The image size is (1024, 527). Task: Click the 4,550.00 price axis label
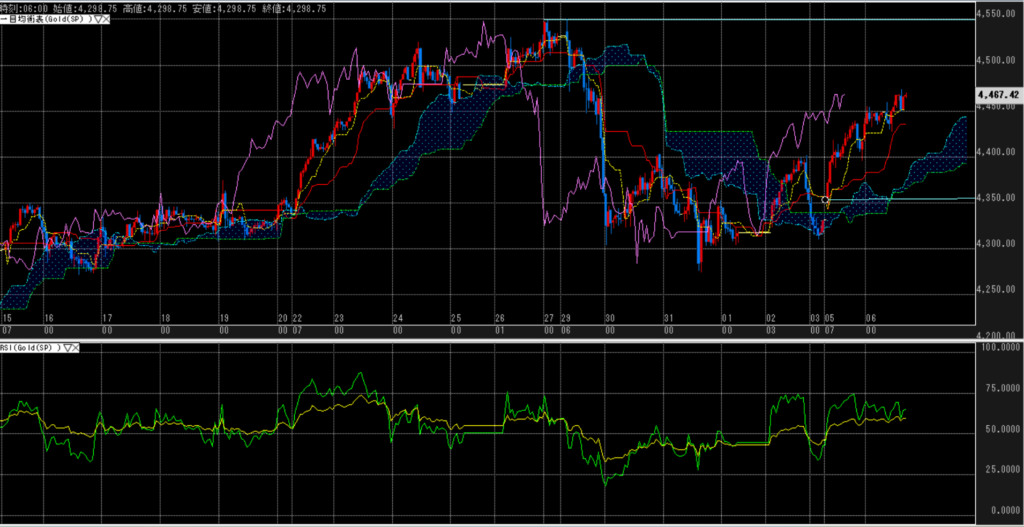[1000, 15]
